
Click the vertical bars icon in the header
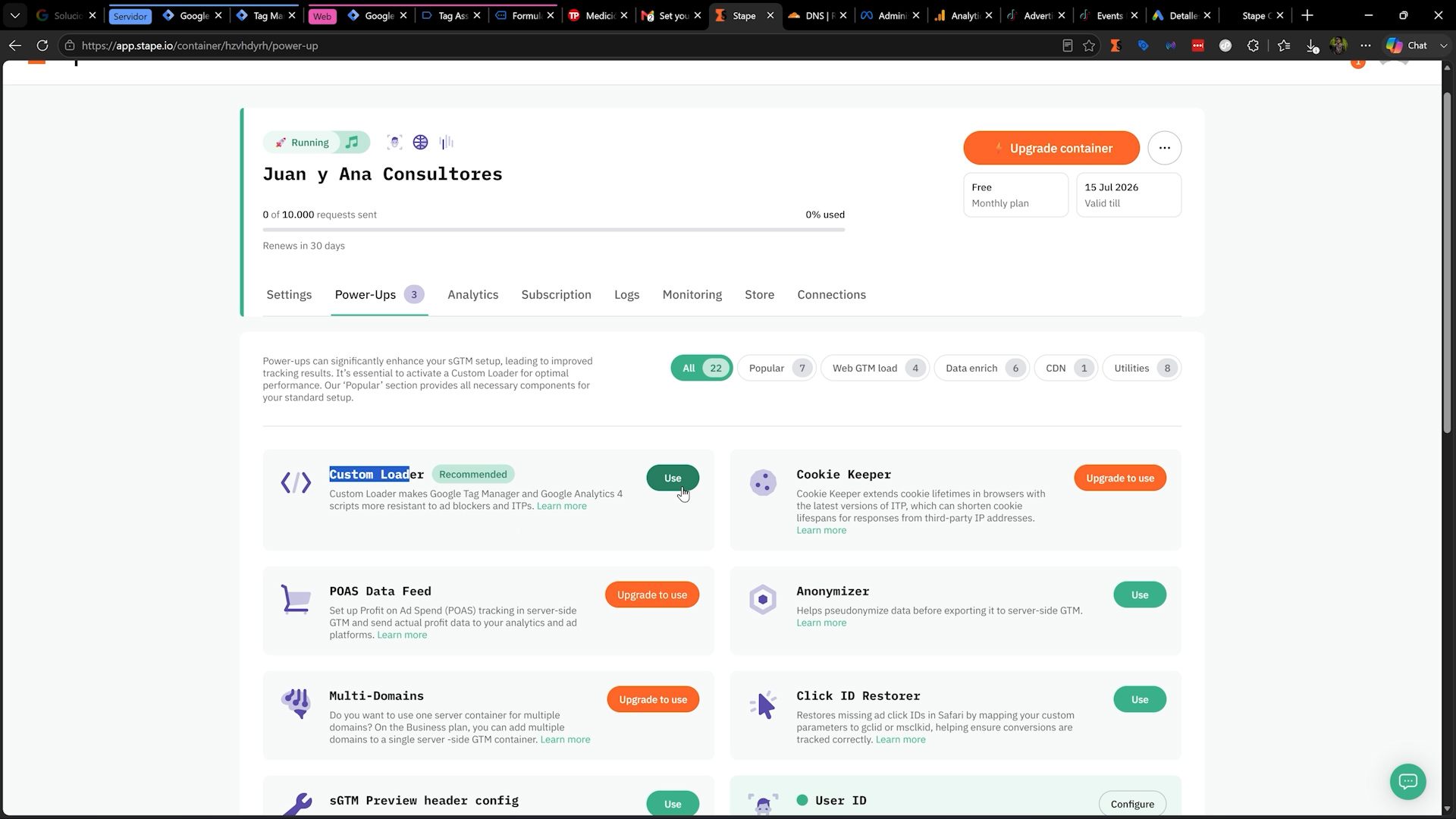[x=446, y=142]
